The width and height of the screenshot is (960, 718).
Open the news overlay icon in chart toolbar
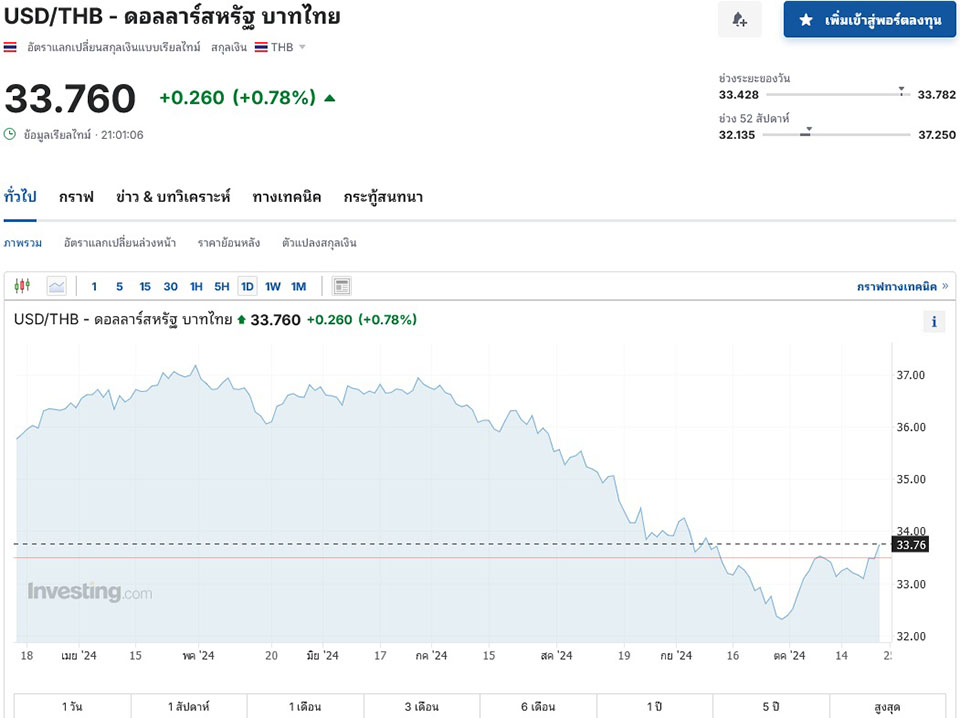point(342,287)
